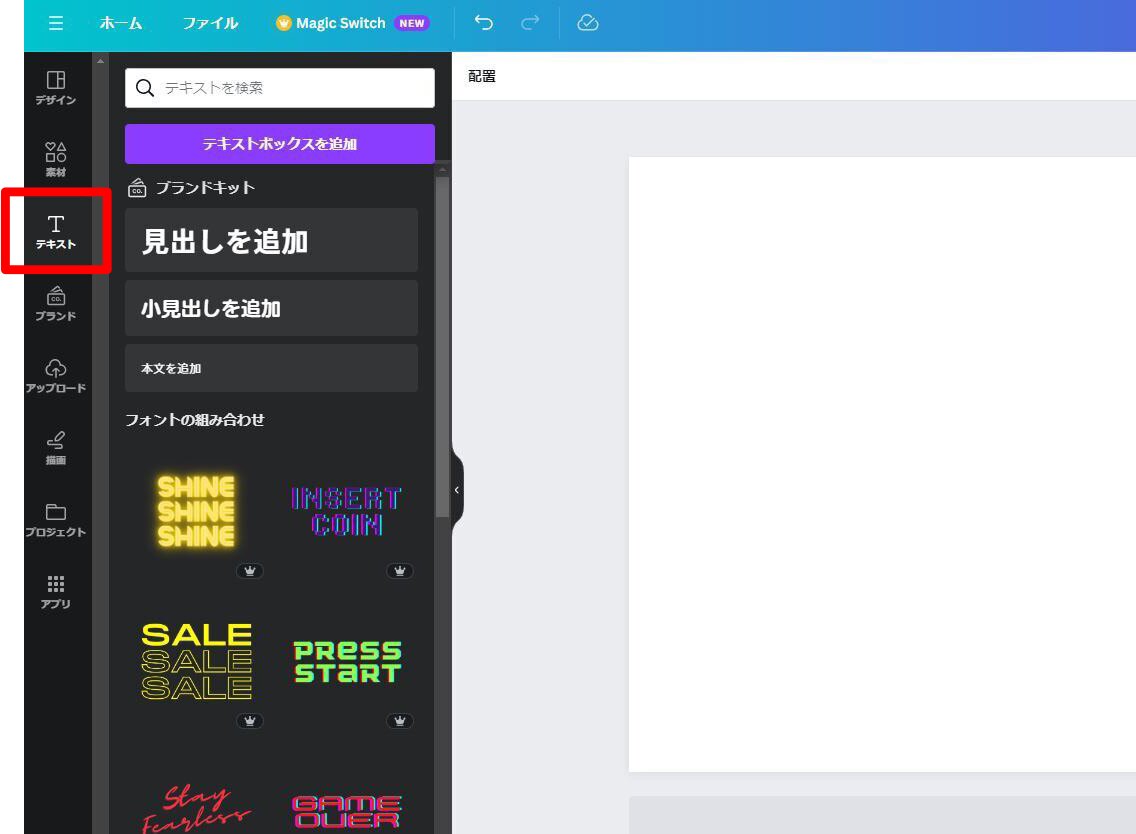This screenshot has height=834, width=1136.
Task: Open the アップロード sidebar tab
Action: [56, 375]
